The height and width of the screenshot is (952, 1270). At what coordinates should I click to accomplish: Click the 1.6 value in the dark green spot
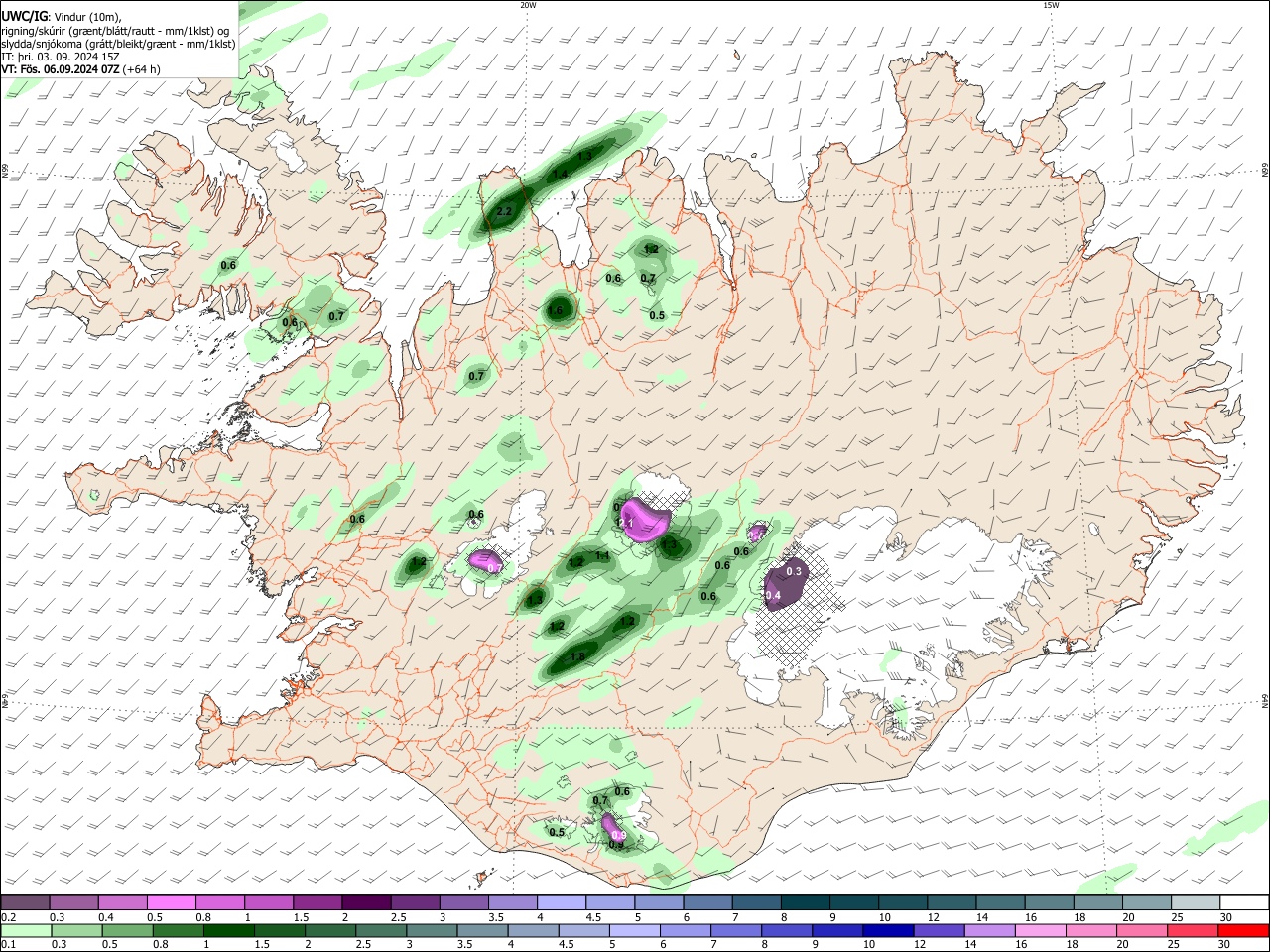(x=557, y=310)
